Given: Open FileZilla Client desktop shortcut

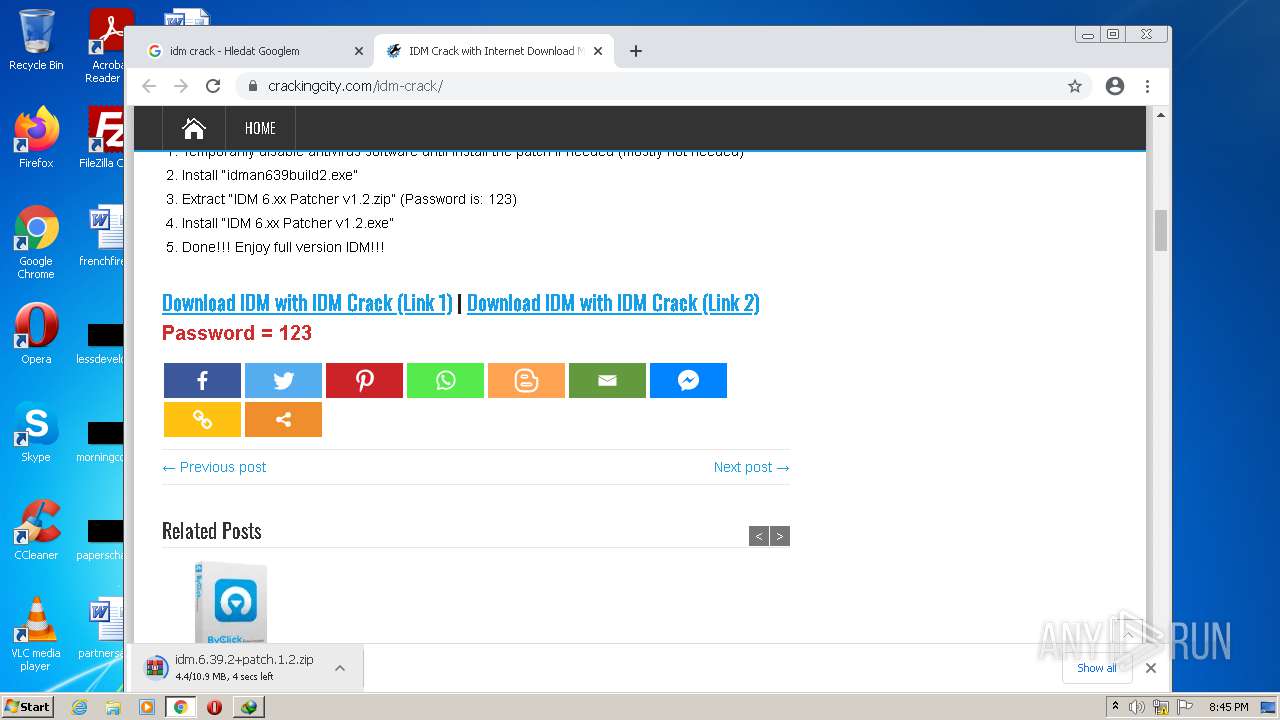Looking at the screenshot, I should 103,138.
